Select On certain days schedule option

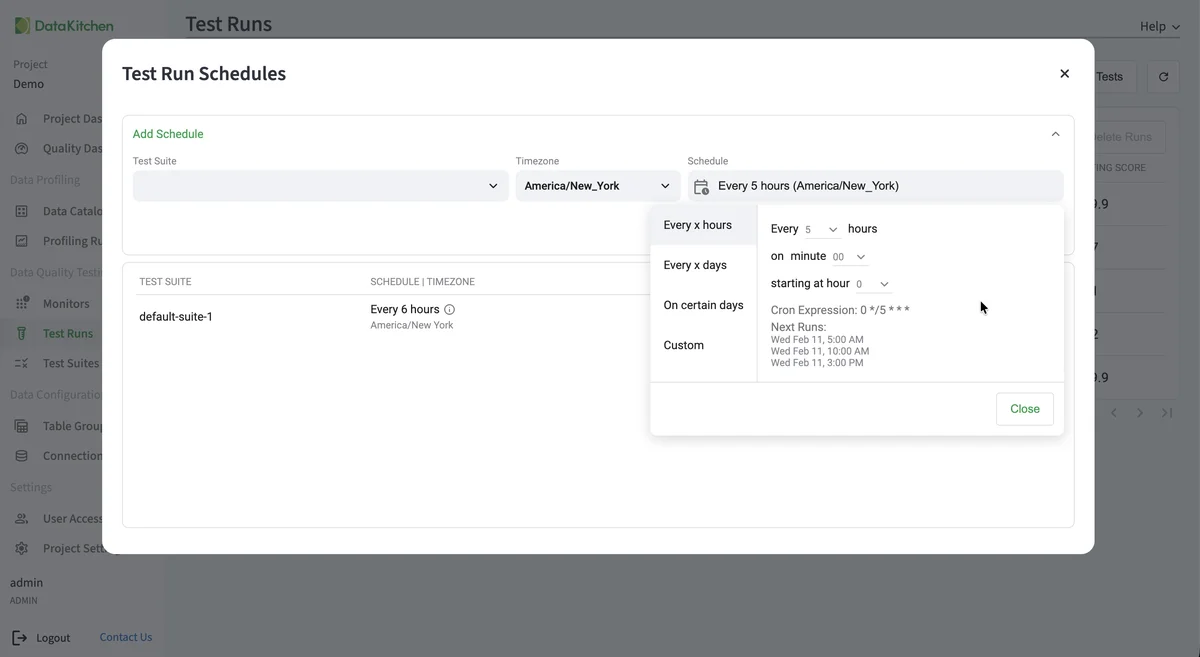click(x=702, y=304)
